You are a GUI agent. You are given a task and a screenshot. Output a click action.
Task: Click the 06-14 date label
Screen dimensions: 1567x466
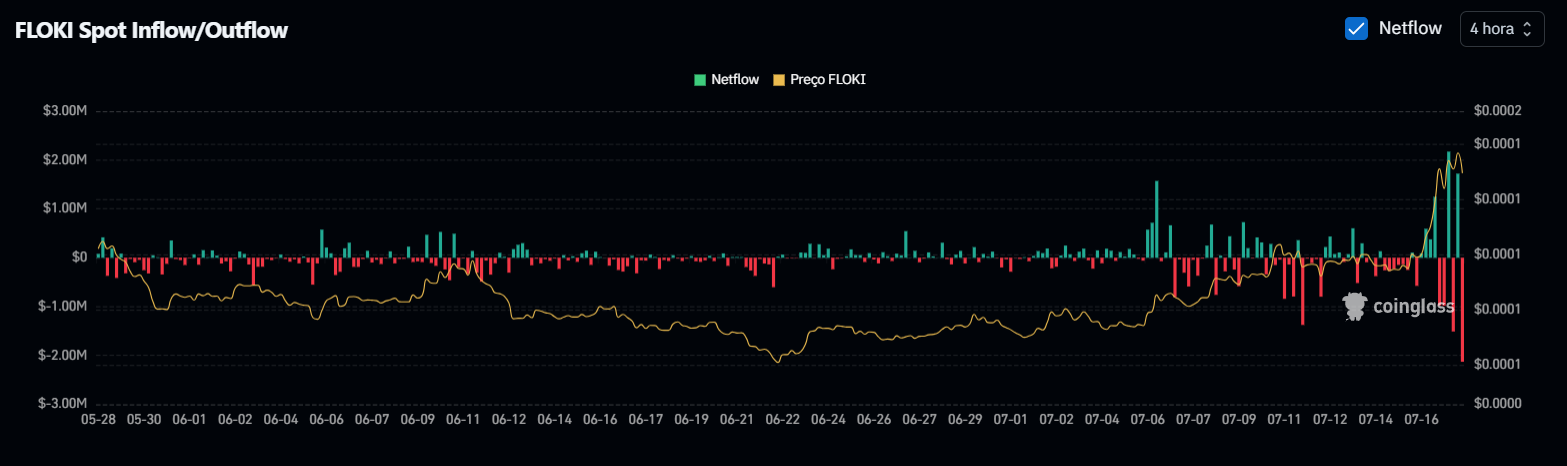coord(554,420)
